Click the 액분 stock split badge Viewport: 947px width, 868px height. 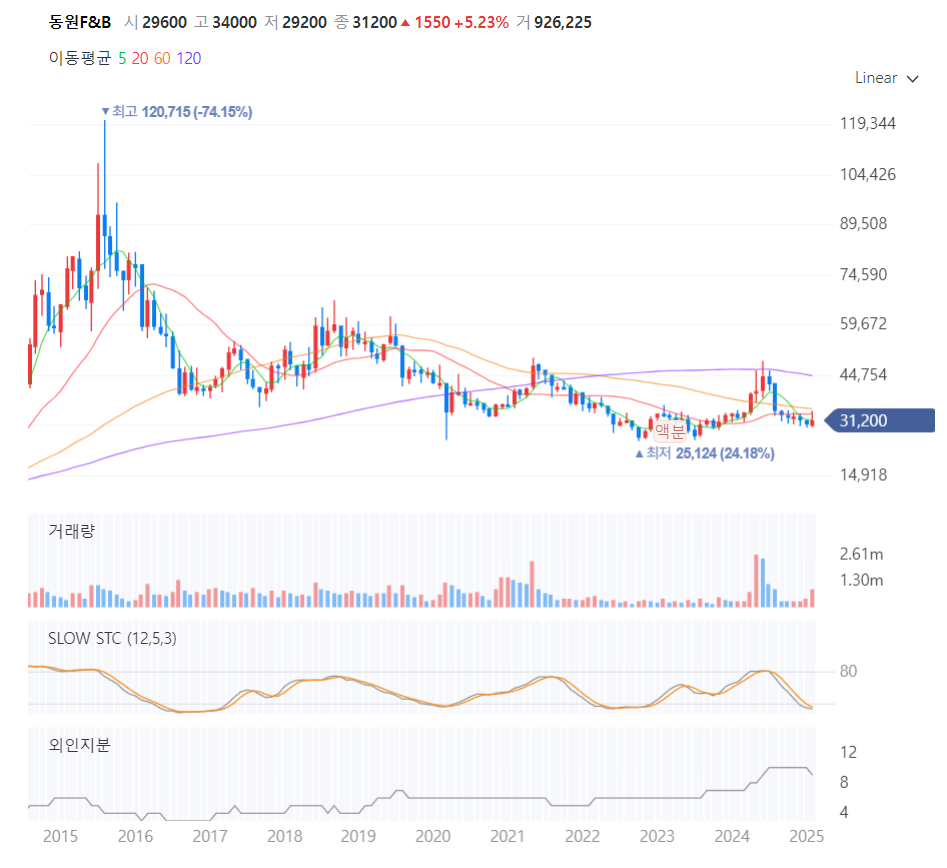(670, 431)
